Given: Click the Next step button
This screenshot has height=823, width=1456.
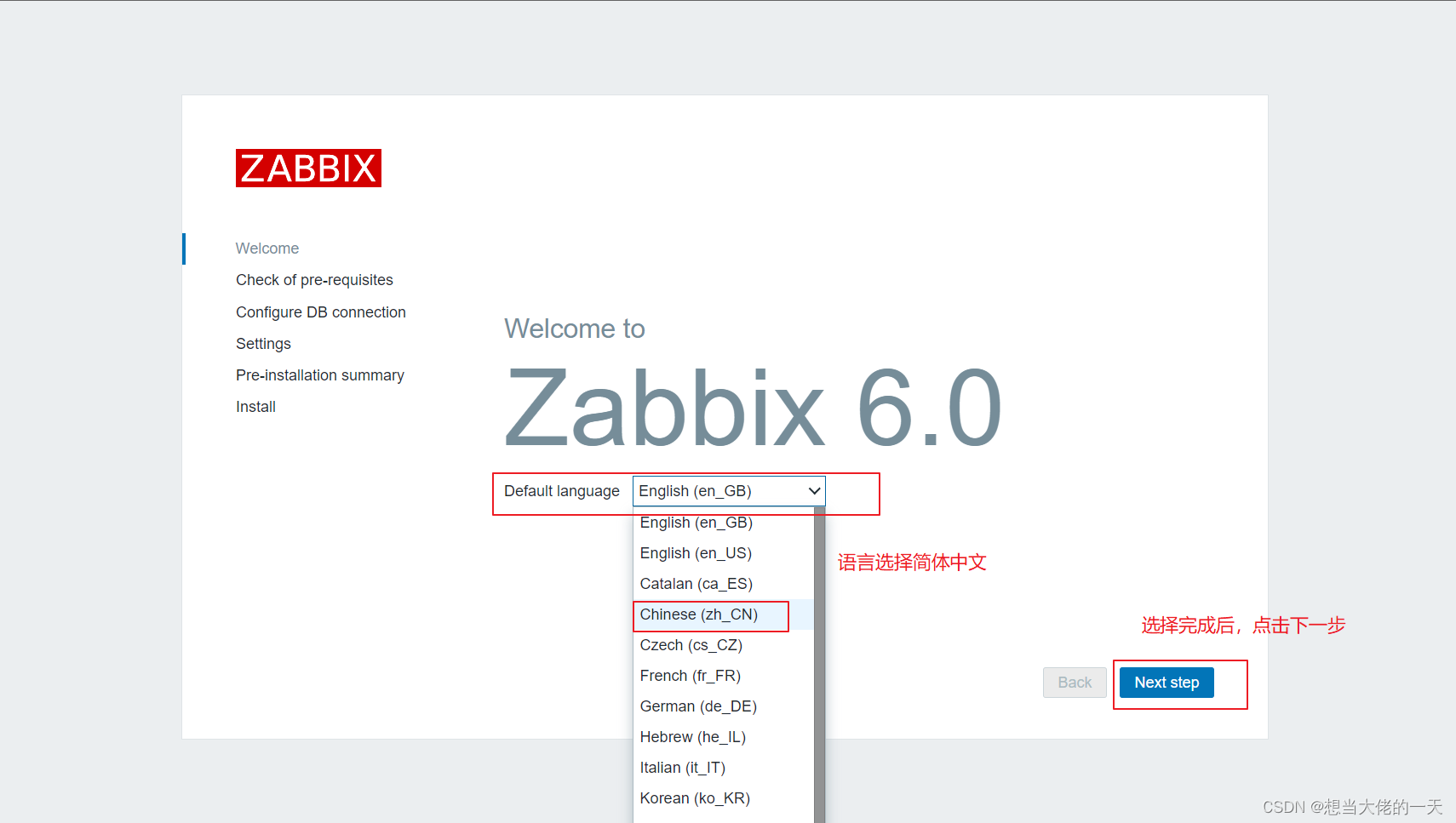Looking at the screenshot, I should (x=1167, y=683).
